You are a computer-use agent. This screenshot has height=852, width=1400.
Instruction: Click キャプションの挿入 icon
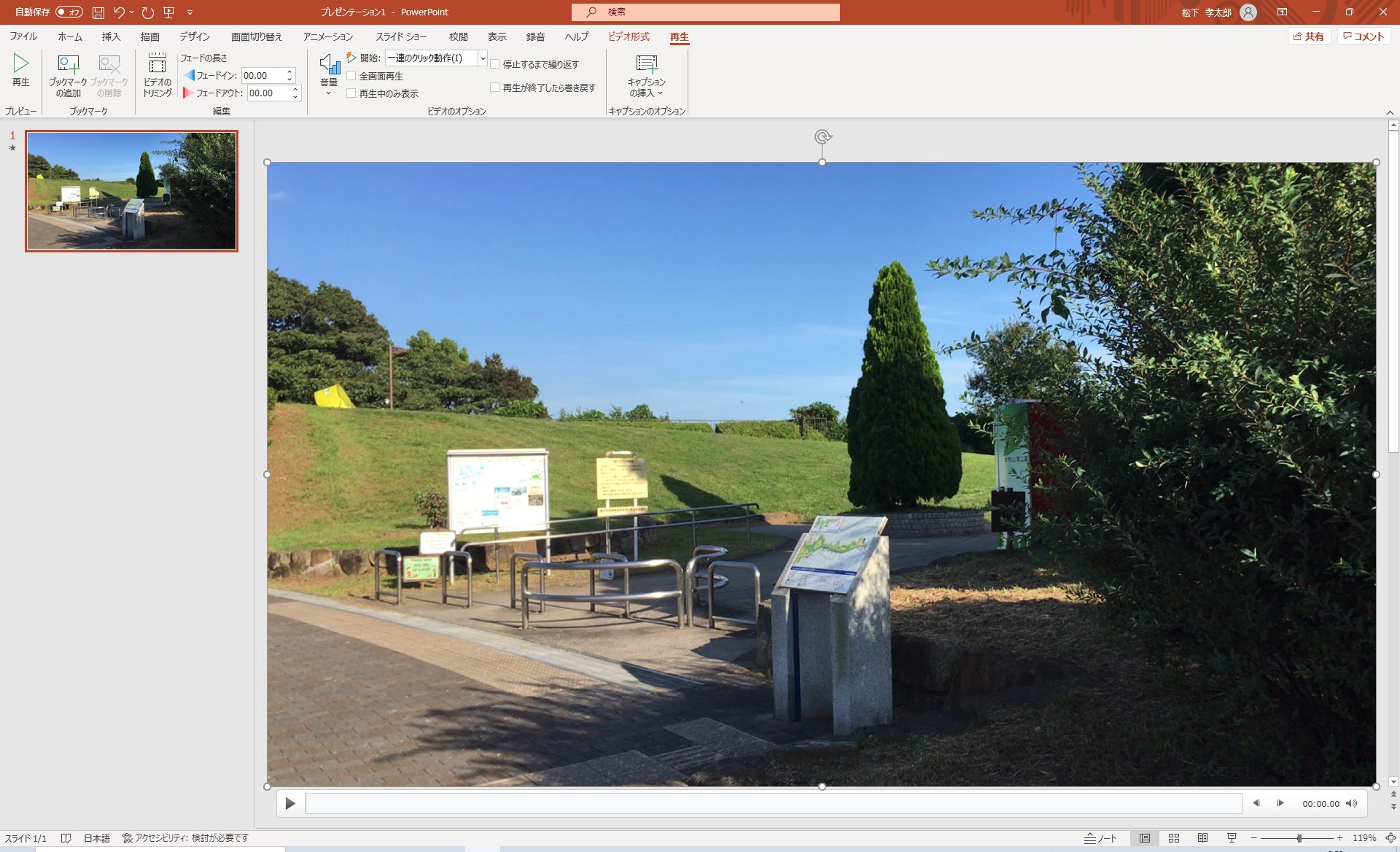coord(646,65)
